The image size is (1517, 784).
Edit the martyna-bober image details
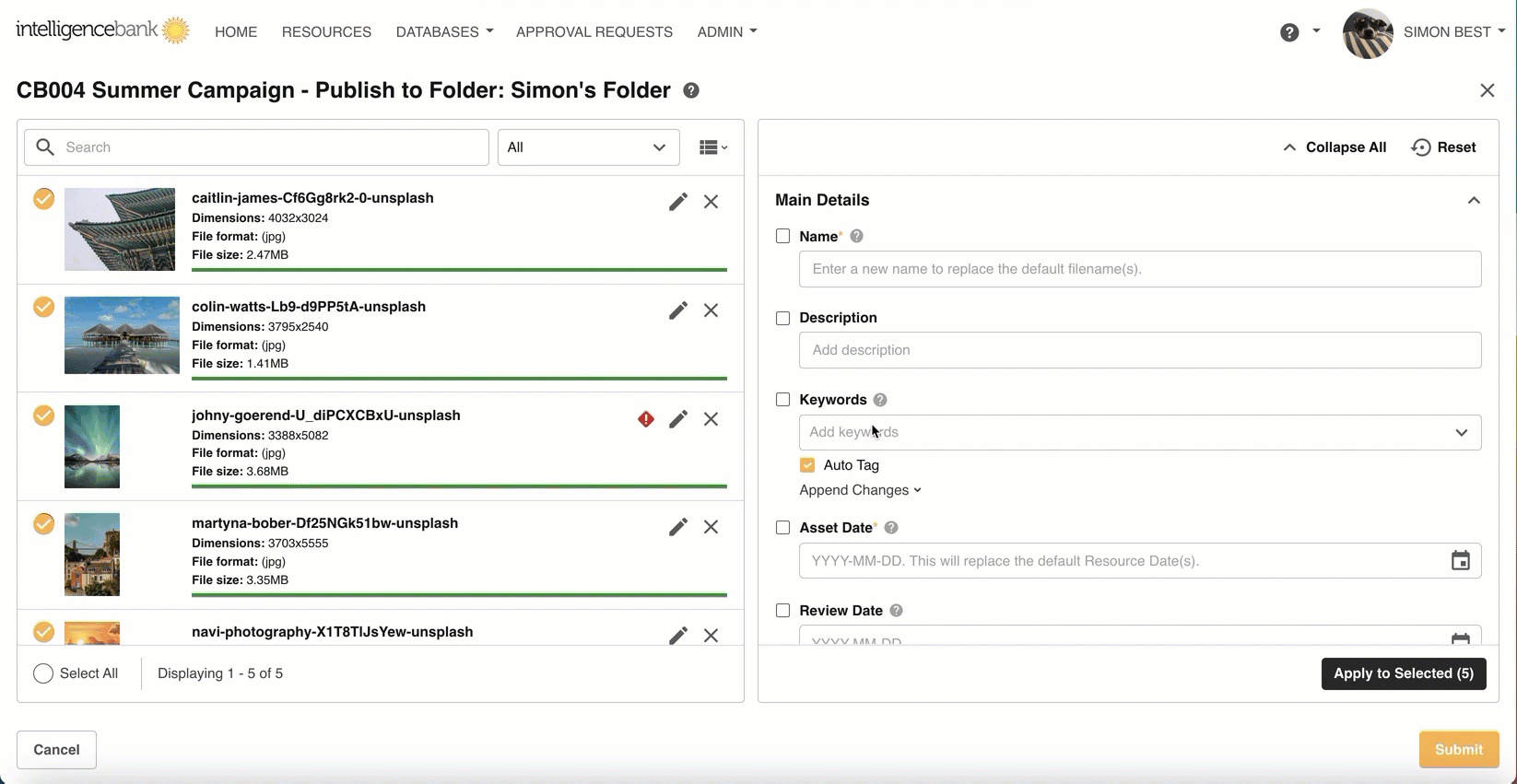pos(677,527)
